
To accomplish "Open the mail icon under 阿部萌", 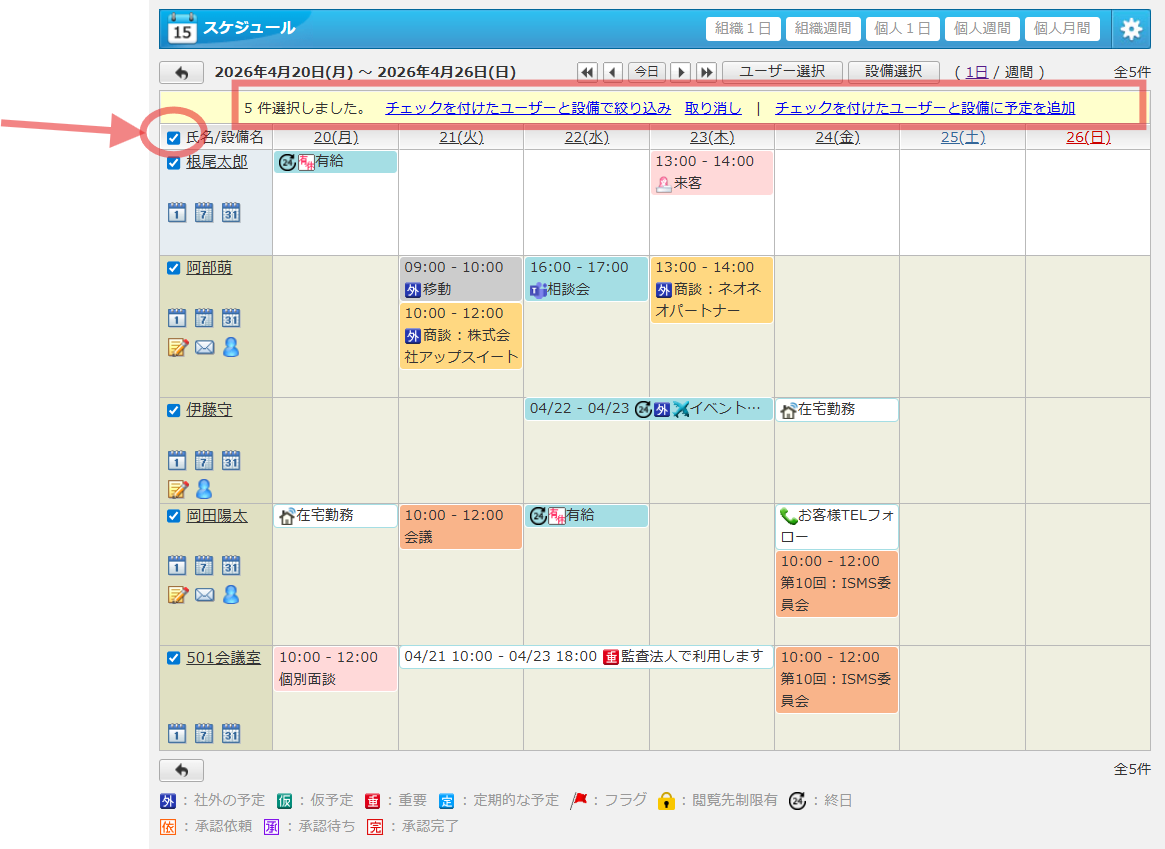I will pyautogui.click(x=204, y=347).
